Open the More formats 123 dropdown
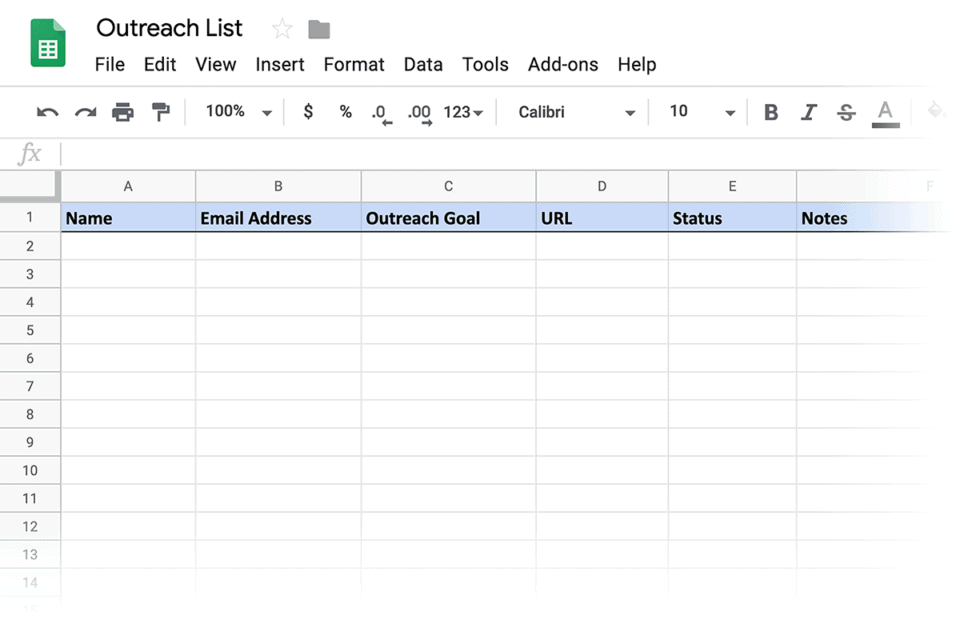The width and height of the screenshot is (960, 620). point(461,111)
